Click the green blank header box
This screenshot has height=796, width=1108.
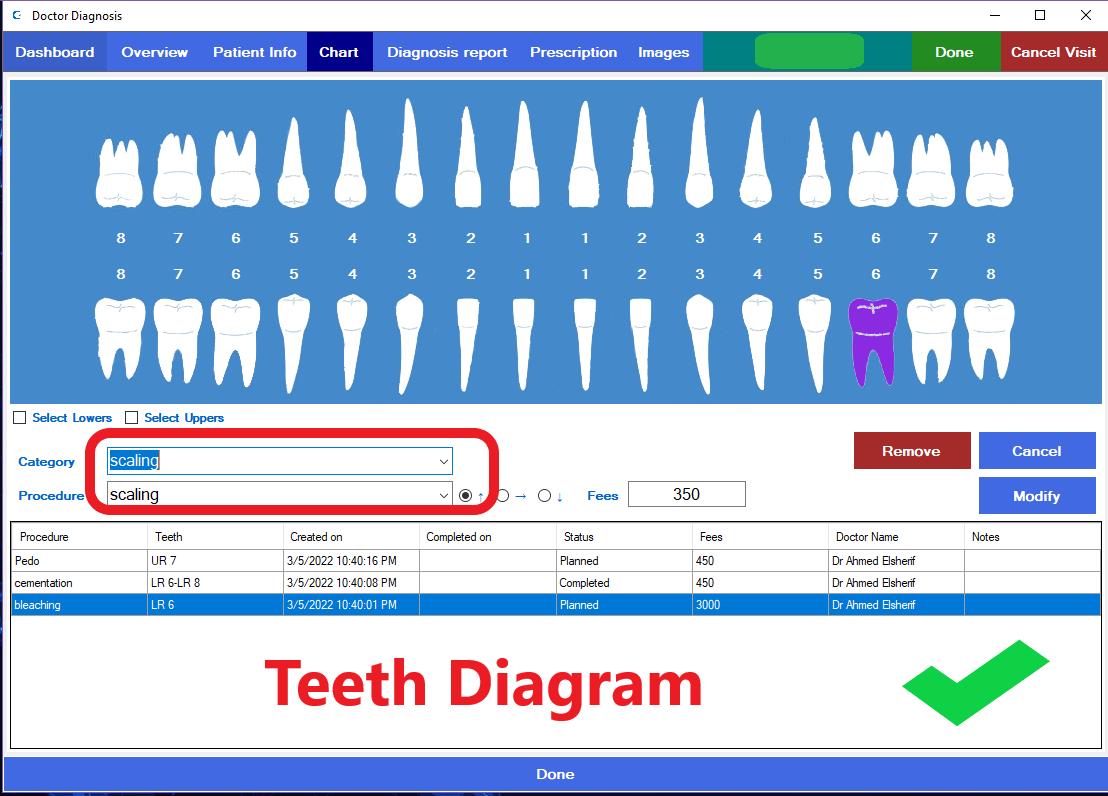tap(809, 52)
